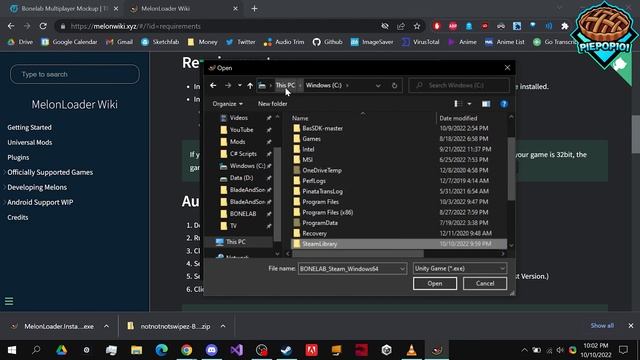Expand MelonLoader installer download options
The image size is (640, 360).
pyautogui.click(x=106, y=326)
